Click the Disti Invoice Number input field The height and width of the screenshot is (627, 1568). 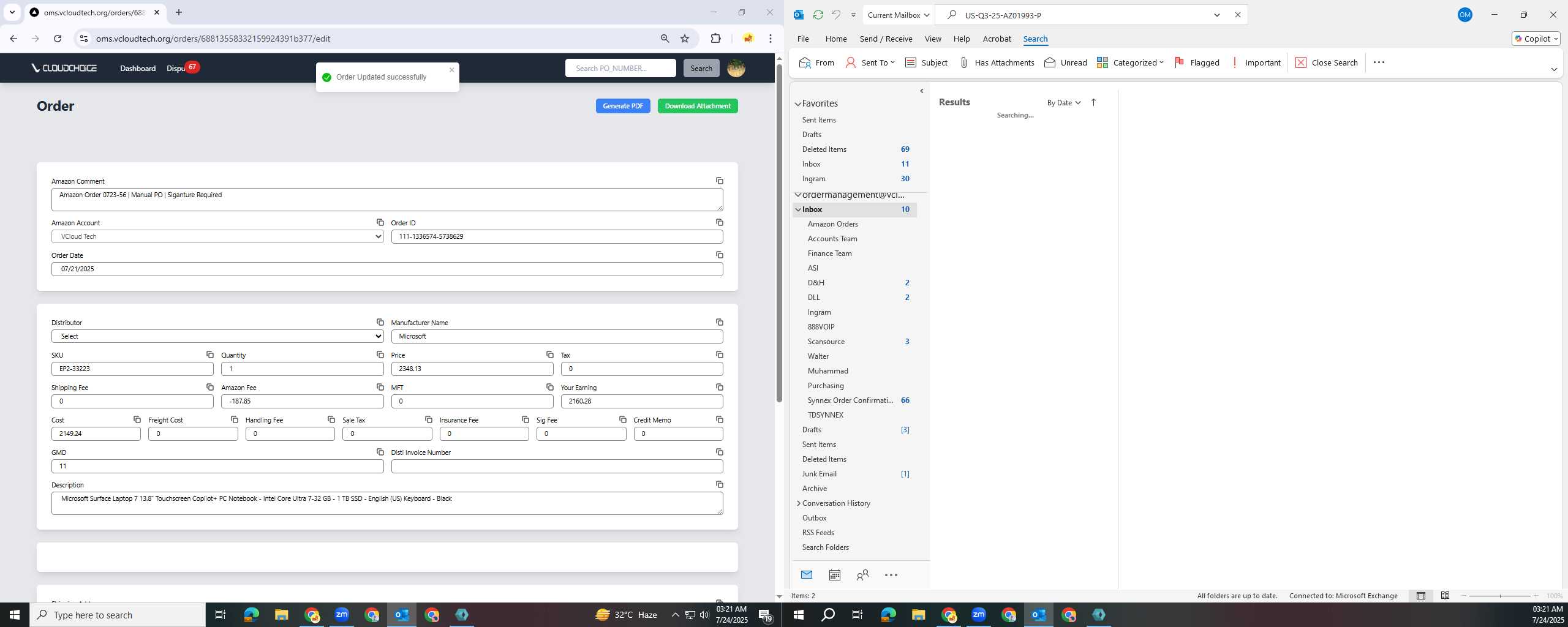(x=557, y=466)
